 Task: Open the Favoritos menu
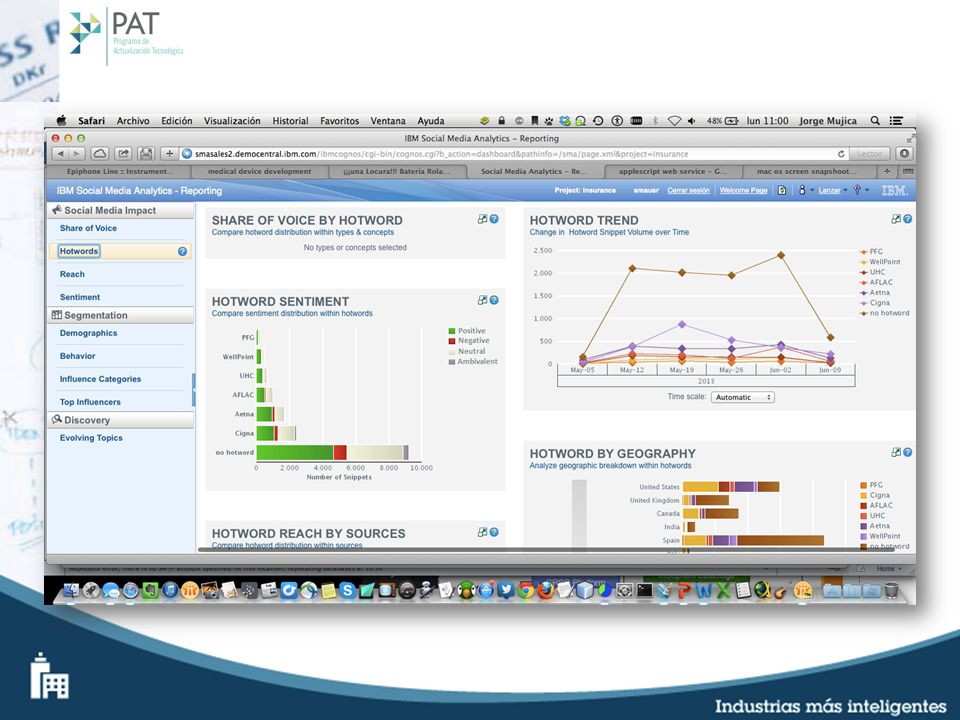(x=339, y=121)
